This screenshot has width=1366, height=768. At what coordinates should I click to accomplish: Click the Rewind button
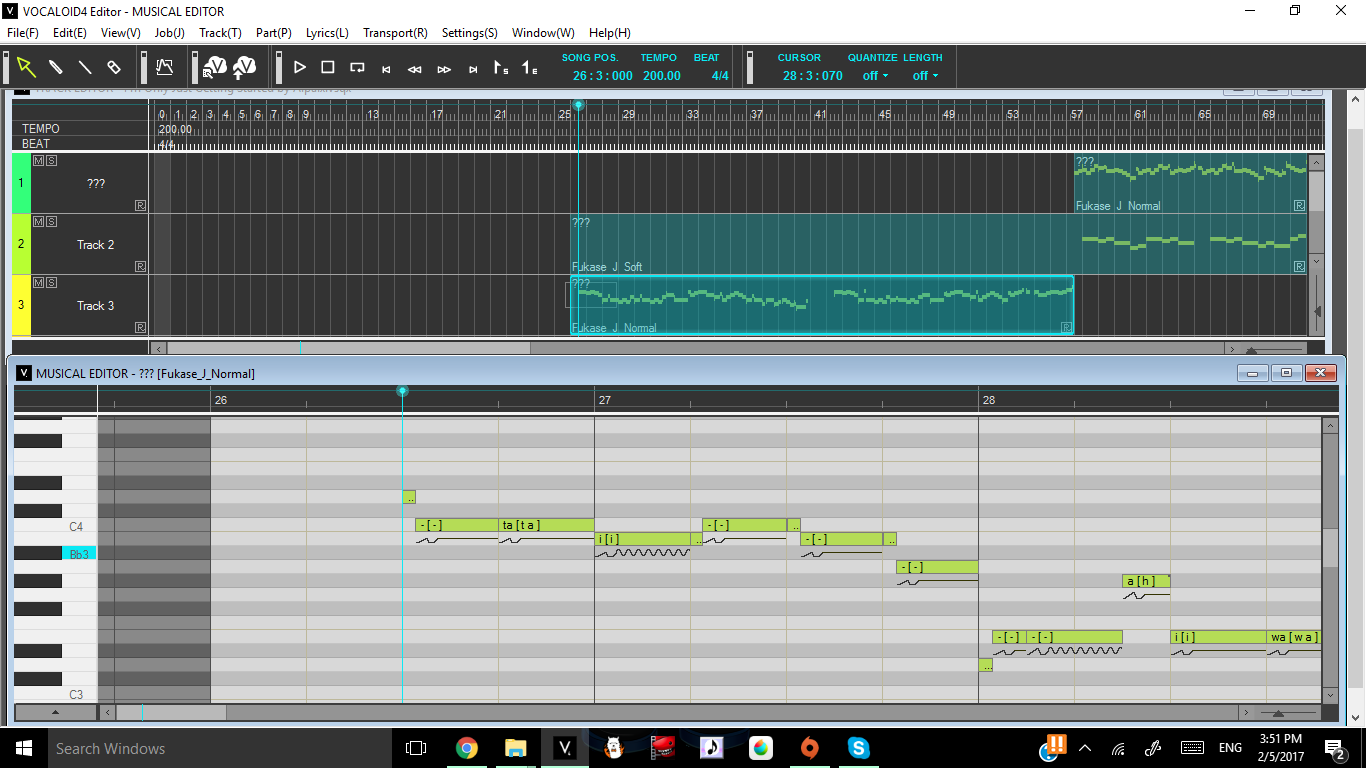point(414,69)
